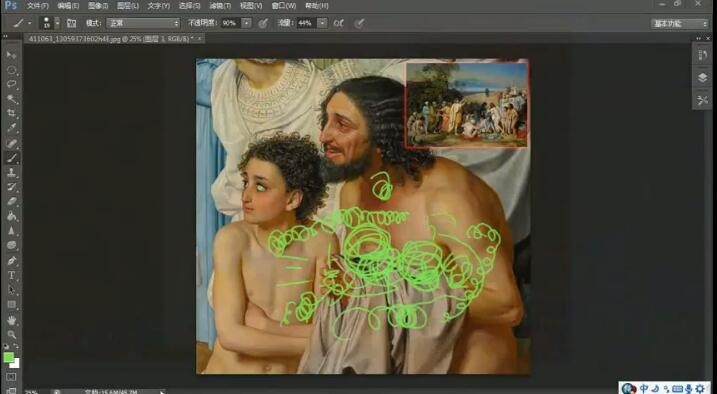The height and width of the screenshot is (394, 717).
Task: Select the Rectangle shape tool
Action: tap(12, 304)
